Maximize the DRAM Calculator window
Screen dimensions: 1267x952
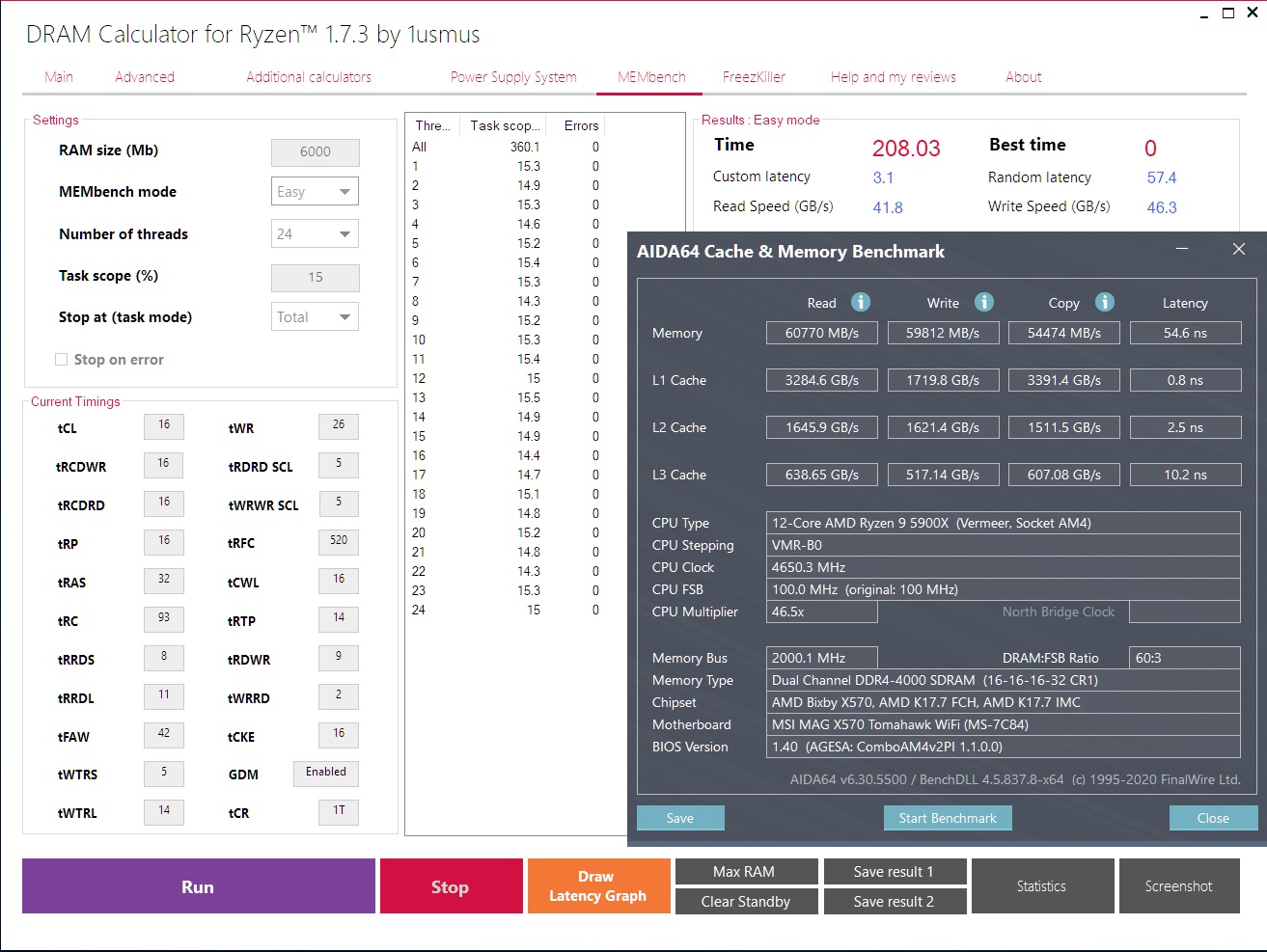[1228, 13]
